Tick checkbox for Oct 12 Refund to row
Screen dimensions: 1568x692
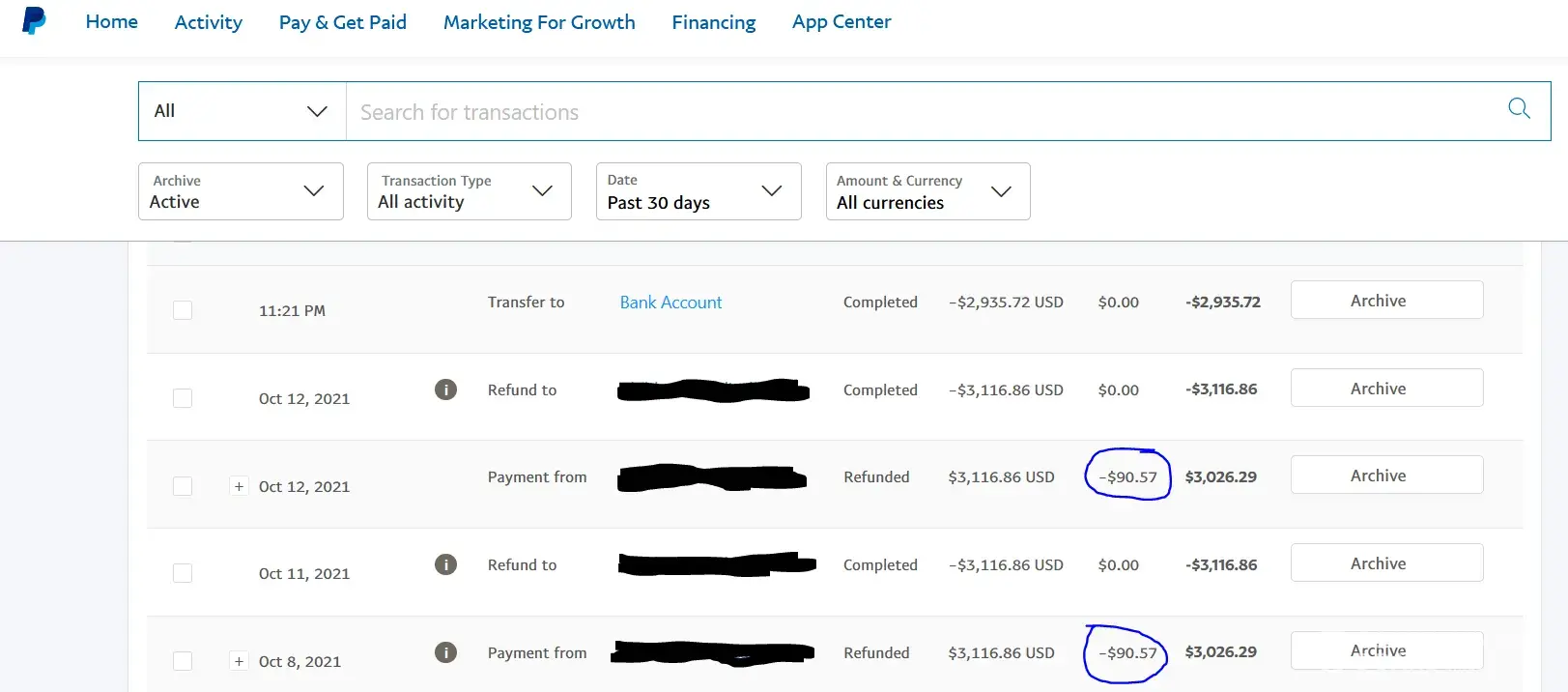(x=183, y=398)
